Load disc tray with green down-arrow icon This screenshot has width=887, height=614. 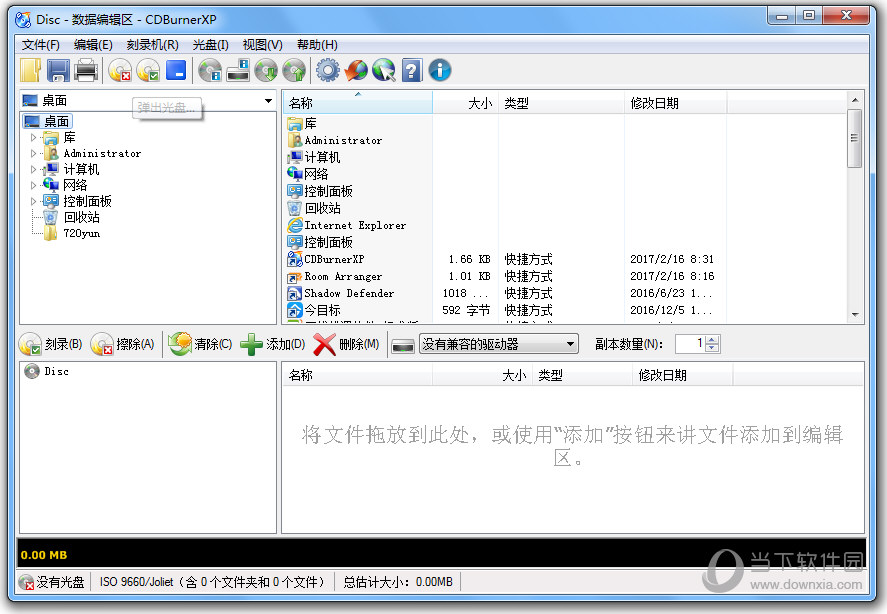tap(266, 71)
